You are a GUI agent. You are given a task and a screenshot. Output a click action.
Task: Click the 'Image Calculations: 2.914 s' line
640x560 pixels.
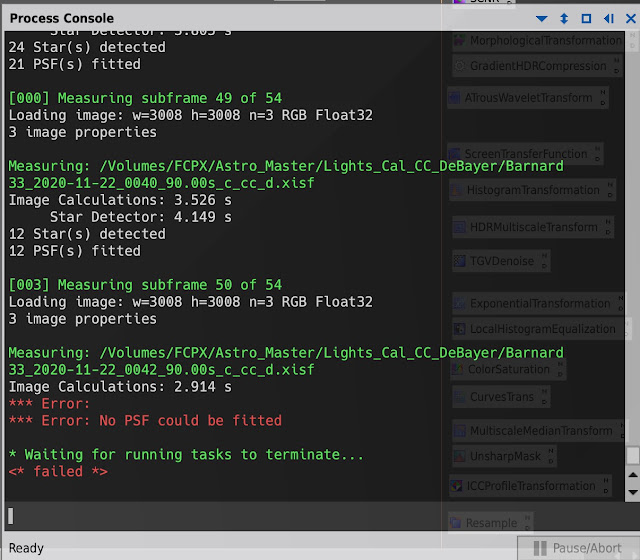click(120, 387)
